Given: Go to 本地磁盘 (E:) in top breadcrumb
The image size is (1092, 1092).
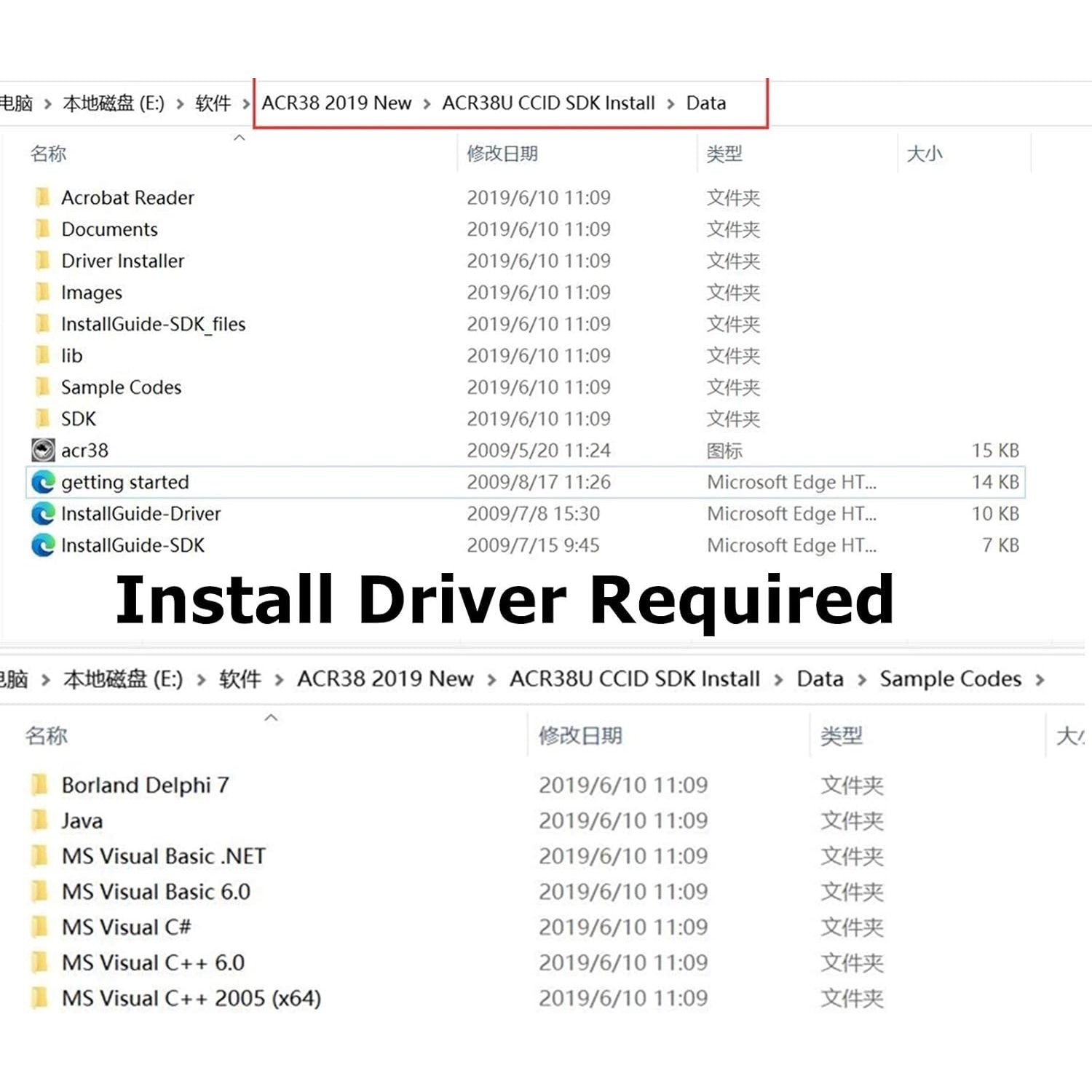Looking at the screenshot, I should pos(114,103).
